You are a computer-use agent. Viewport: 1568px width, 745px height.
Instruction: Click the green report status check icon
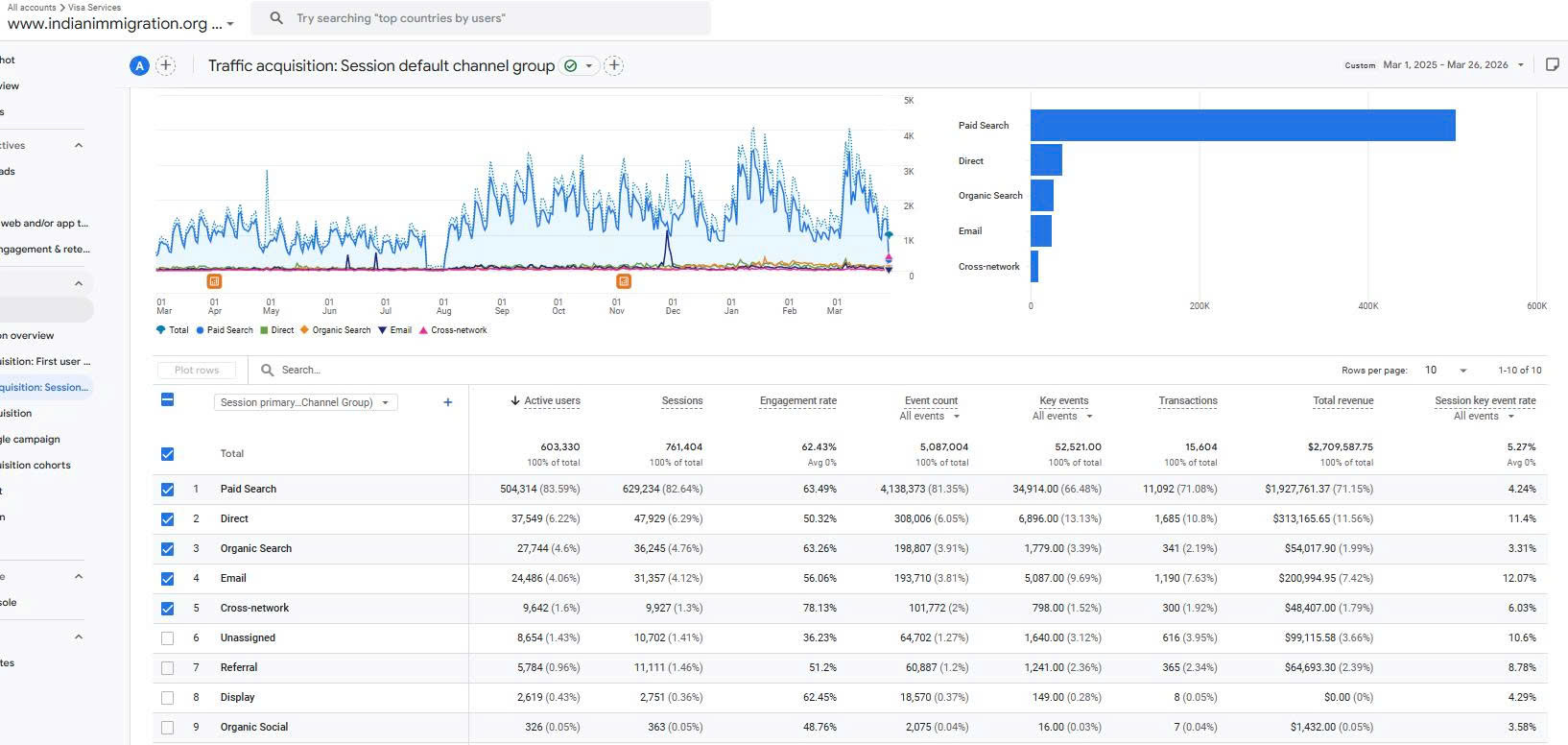pos(571,65)
